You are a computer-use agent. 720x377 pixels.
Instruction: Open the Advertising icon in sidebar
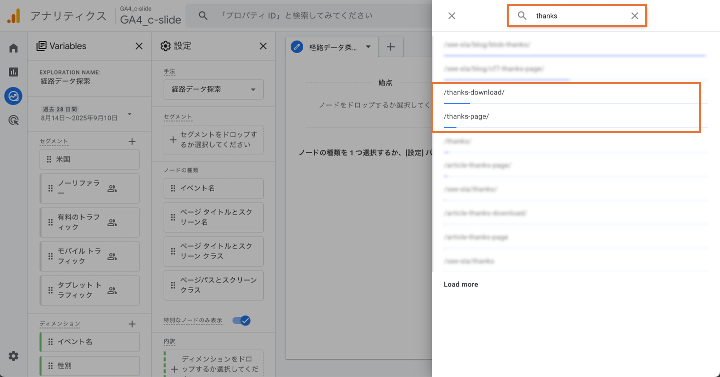(x=14, y=120)
